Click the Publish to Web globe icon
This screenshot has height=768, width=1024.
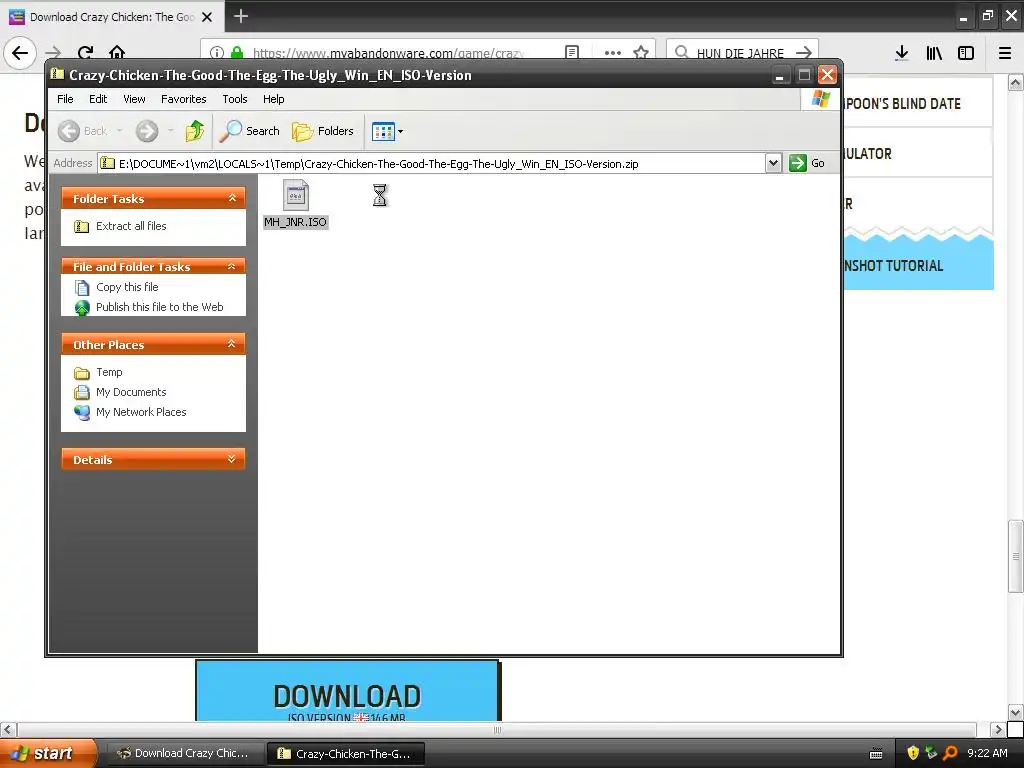click(x=82, y=308)
